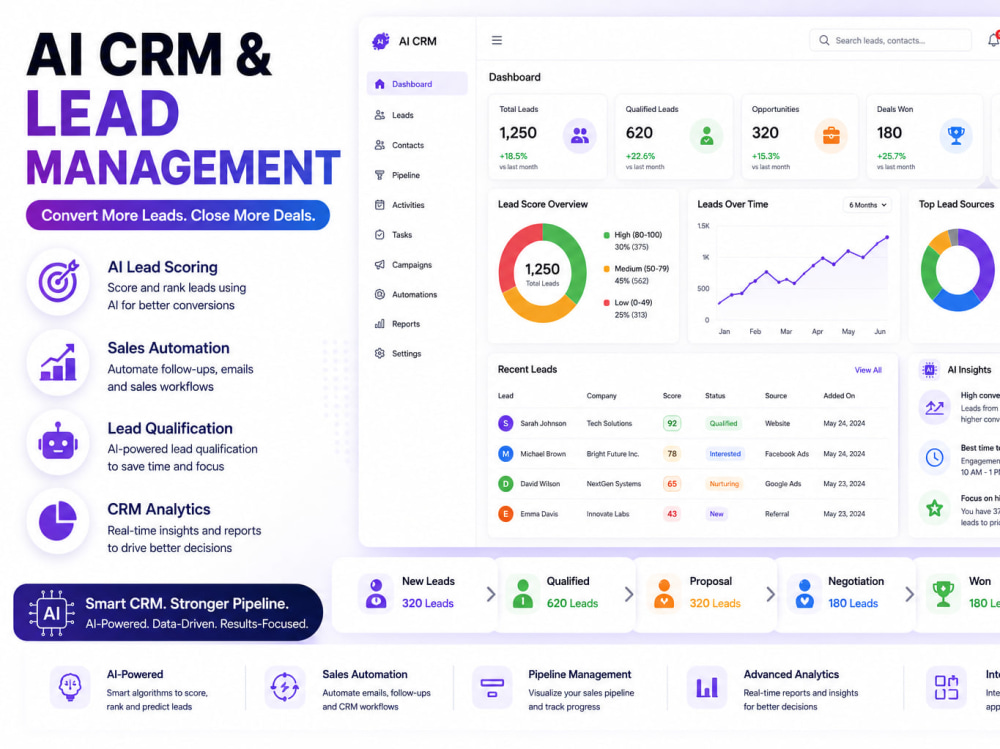The image size is (1000, 749).
Task: Click the Sales Automation growth chart icon
Action: 58,362
